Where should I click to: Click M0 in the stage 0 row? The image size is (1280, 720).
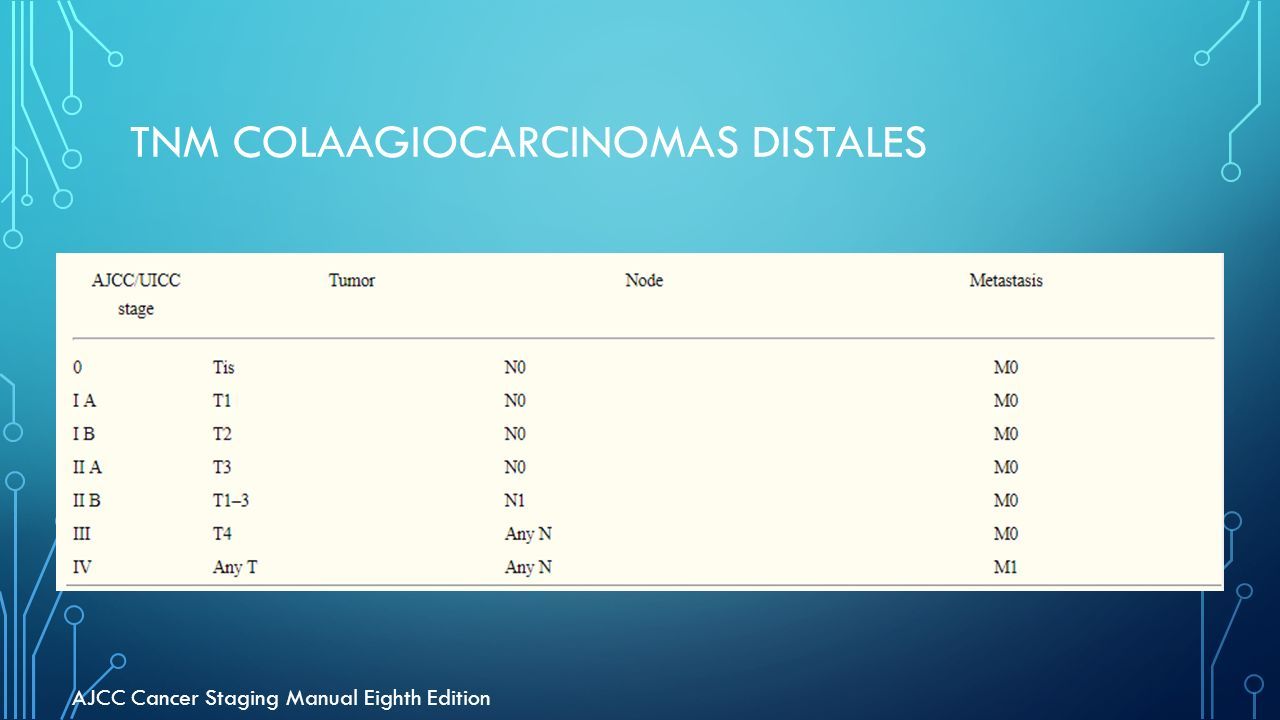click(x=1005, y=367)
